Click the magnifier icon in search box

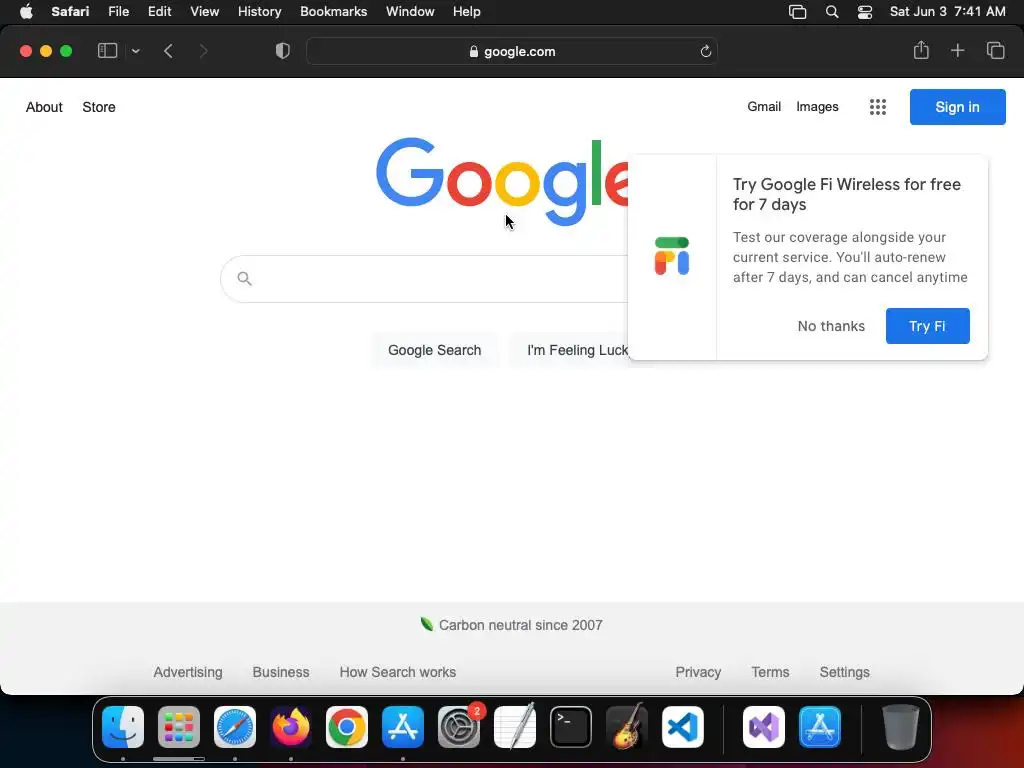[x=244, y=279]
